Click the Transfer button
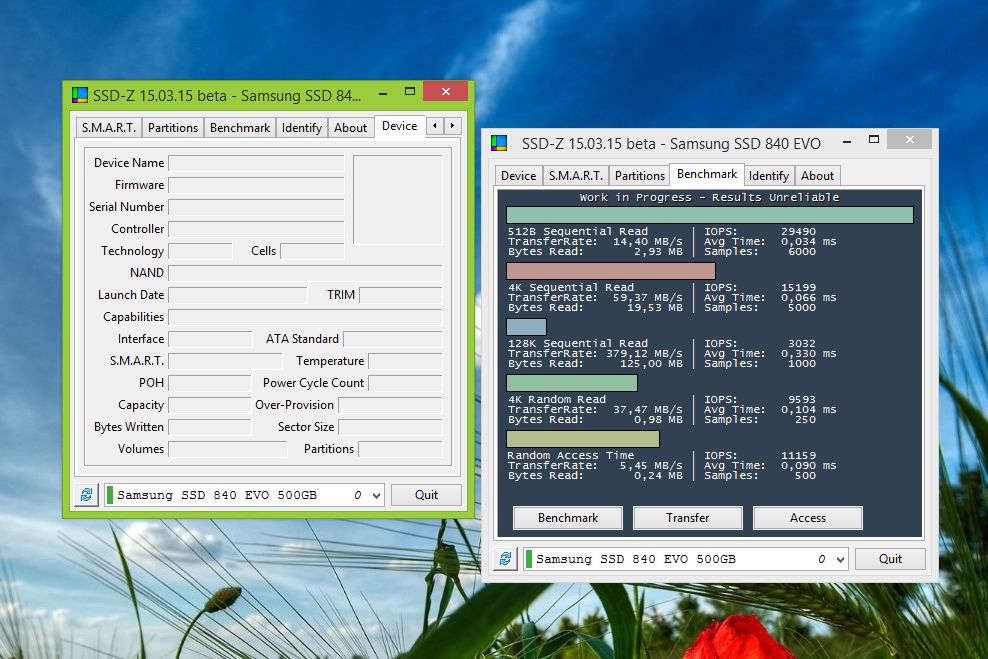 pos(687,518)
